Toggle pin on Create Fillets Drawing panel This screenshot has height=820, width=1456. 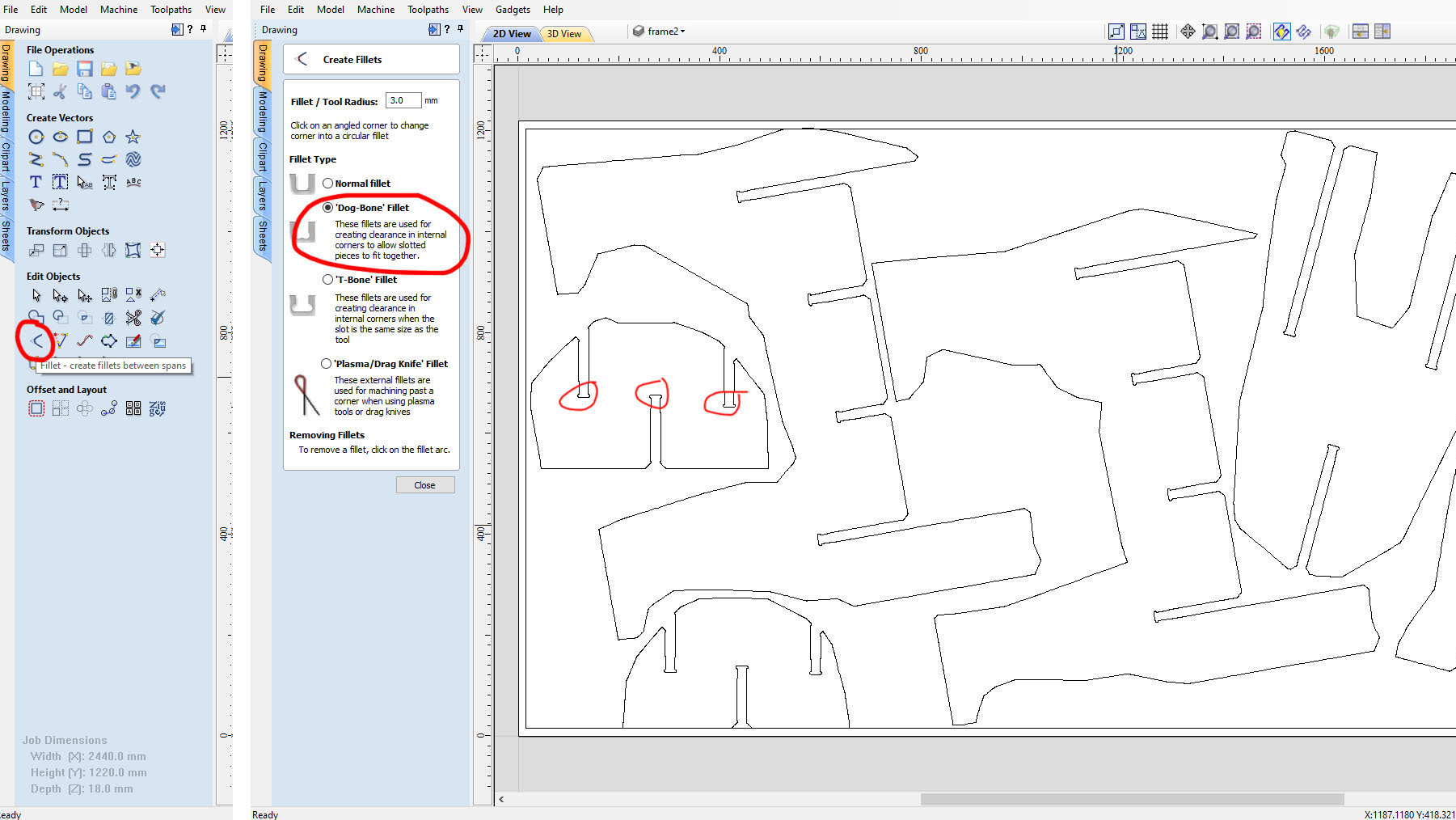coord(461,29)
